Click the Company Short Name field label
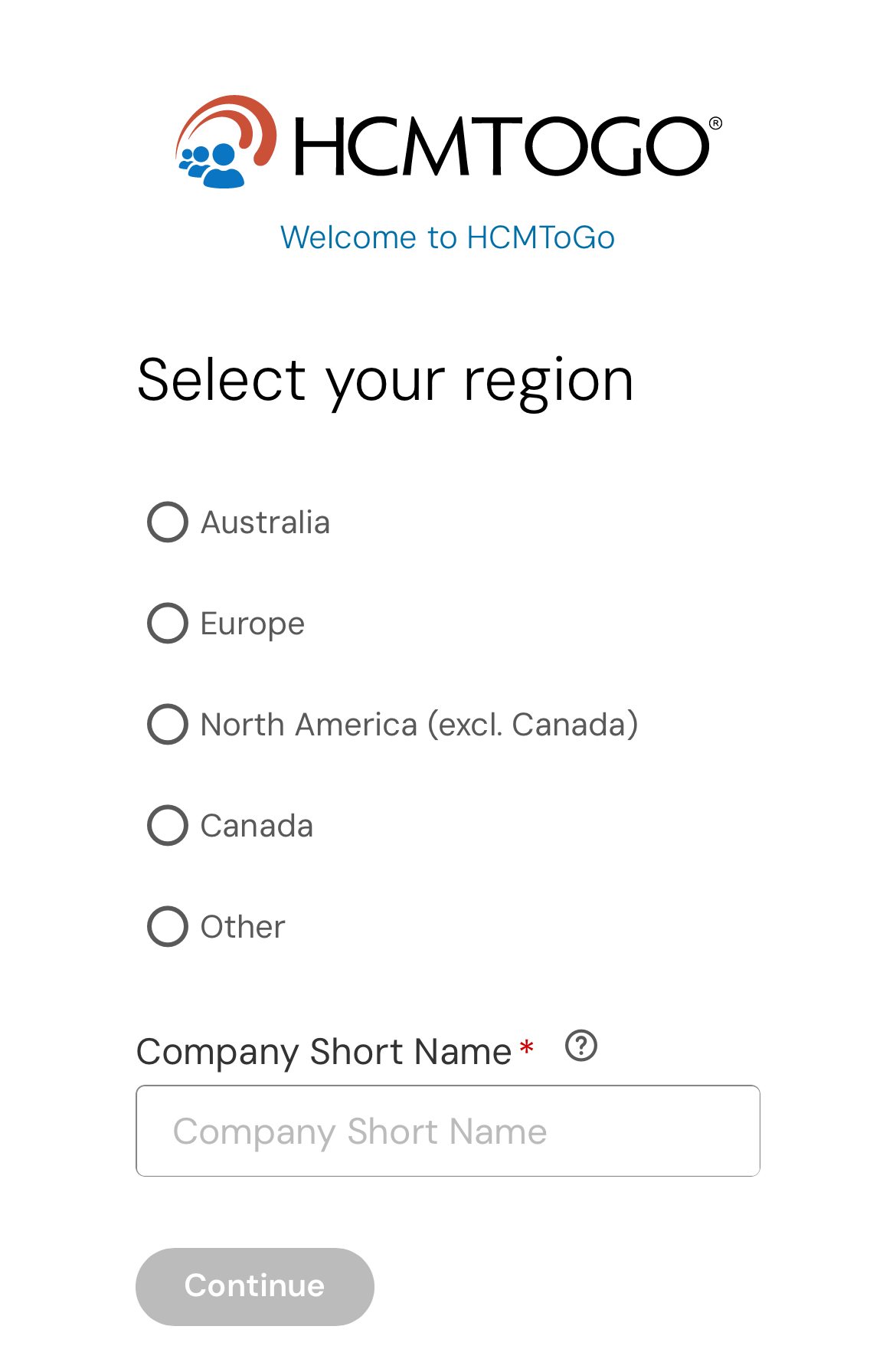The width and height of the screenshot is (896, 1359). (x=324, y=1052)
